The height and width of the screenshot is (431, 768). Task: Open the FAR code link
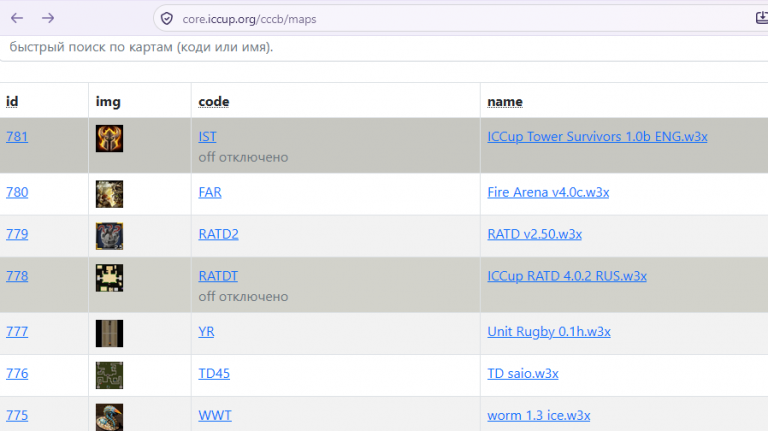pyautogui.click(x=210, y=192)
